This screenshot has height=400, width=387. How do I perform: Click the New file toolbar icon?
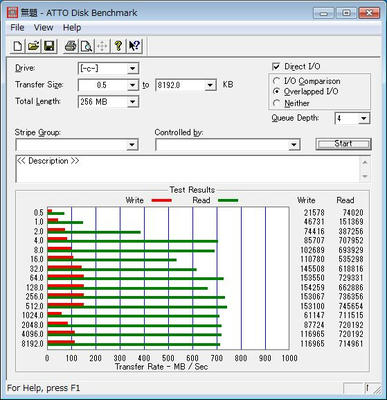(x=17, y=46)
